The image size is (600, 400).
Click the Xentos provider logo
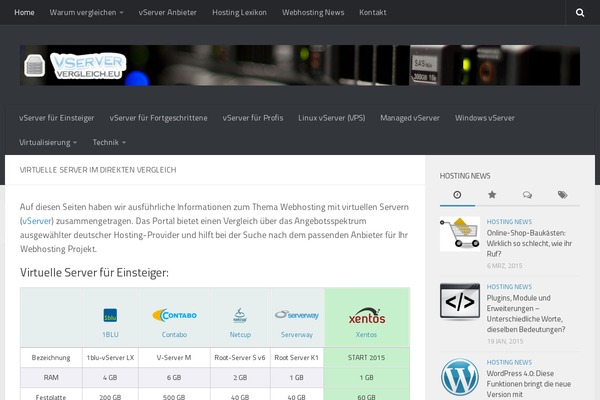click(367, 316)
